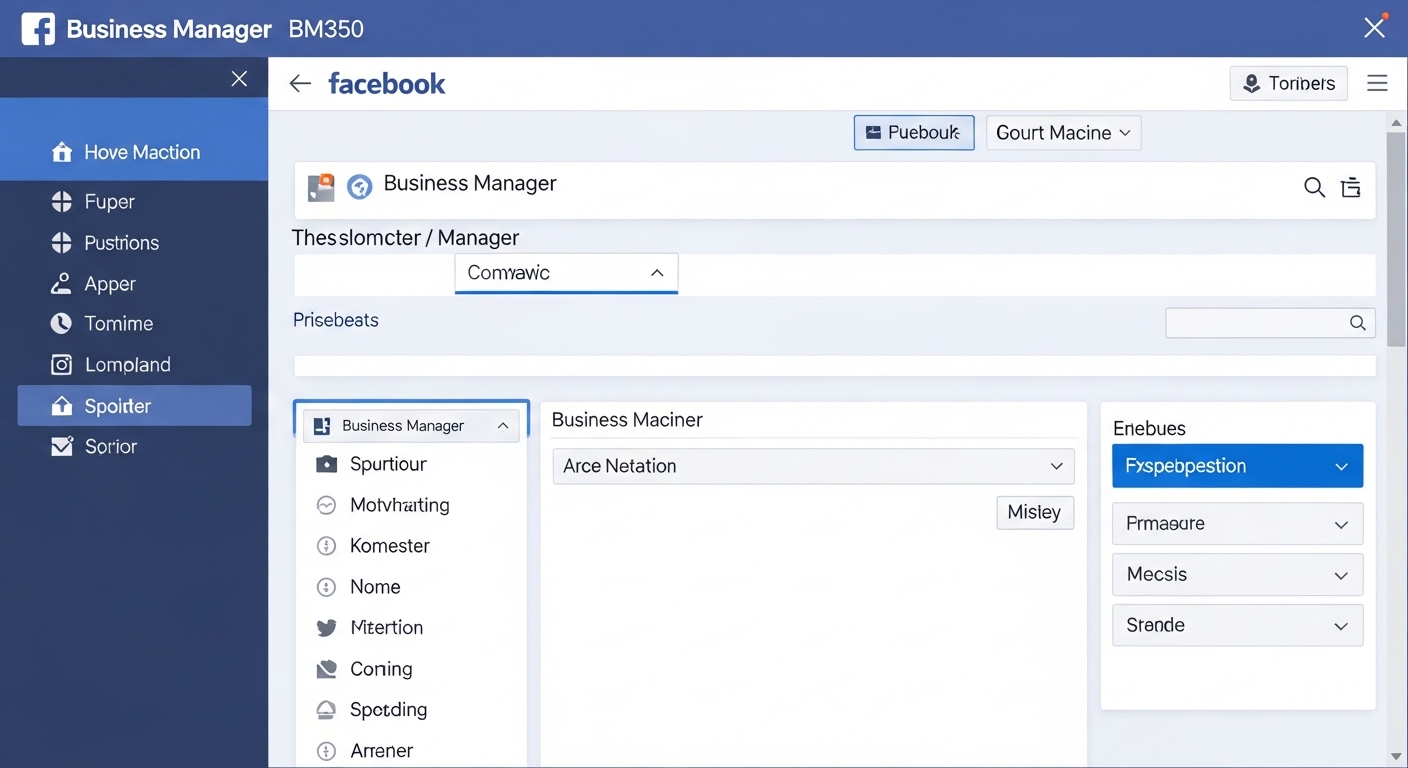Click the Fuper globe icon
1408x768 pixels.
(x=62, y=202)
